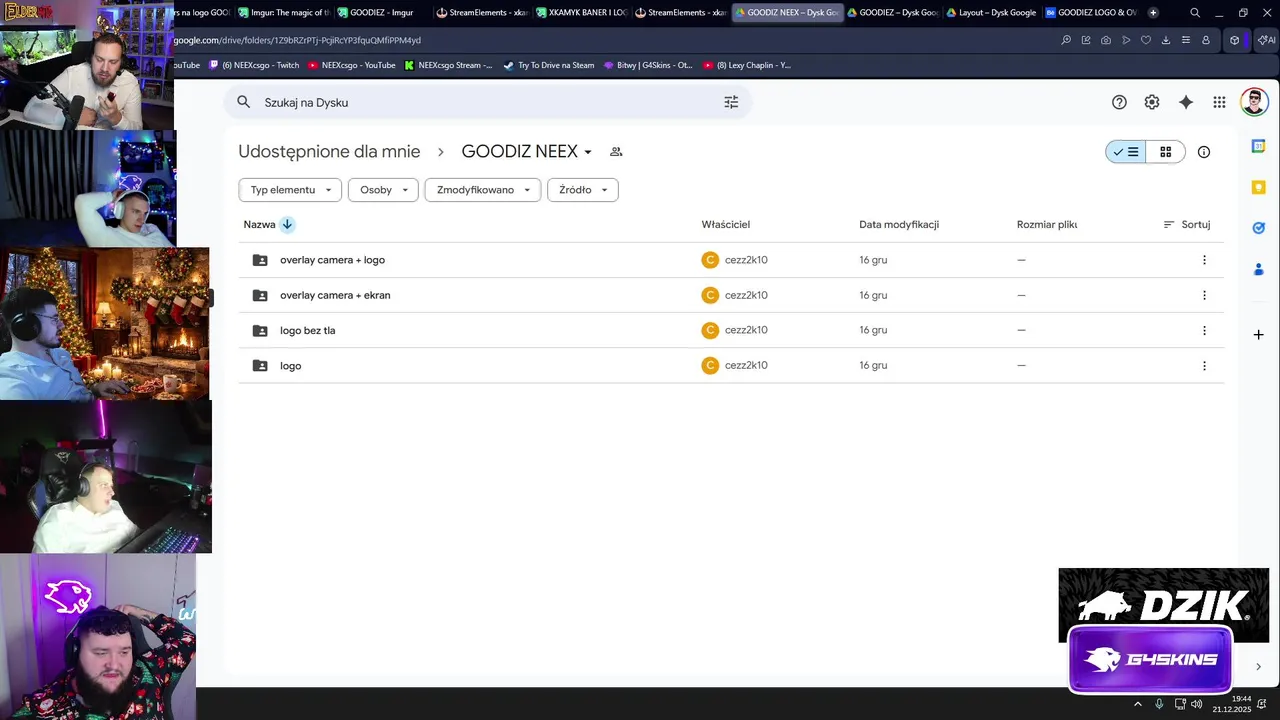Go to Udostępnione dla mnie breadcrumb
This screenshot has width=1280, height=720.
pos(329,152)
